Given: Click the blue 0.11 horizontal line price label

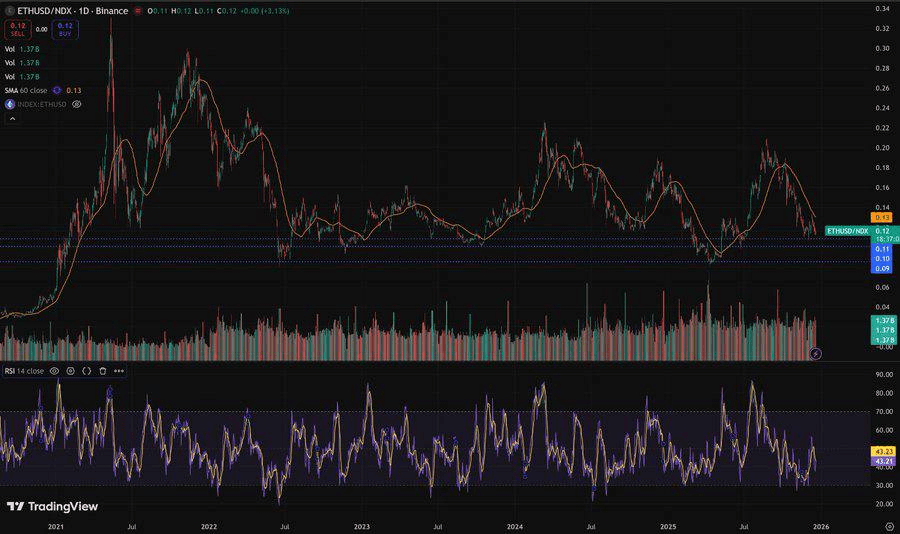Looking at the screenshot, I should pyautogui.click(x=882, y=249).
